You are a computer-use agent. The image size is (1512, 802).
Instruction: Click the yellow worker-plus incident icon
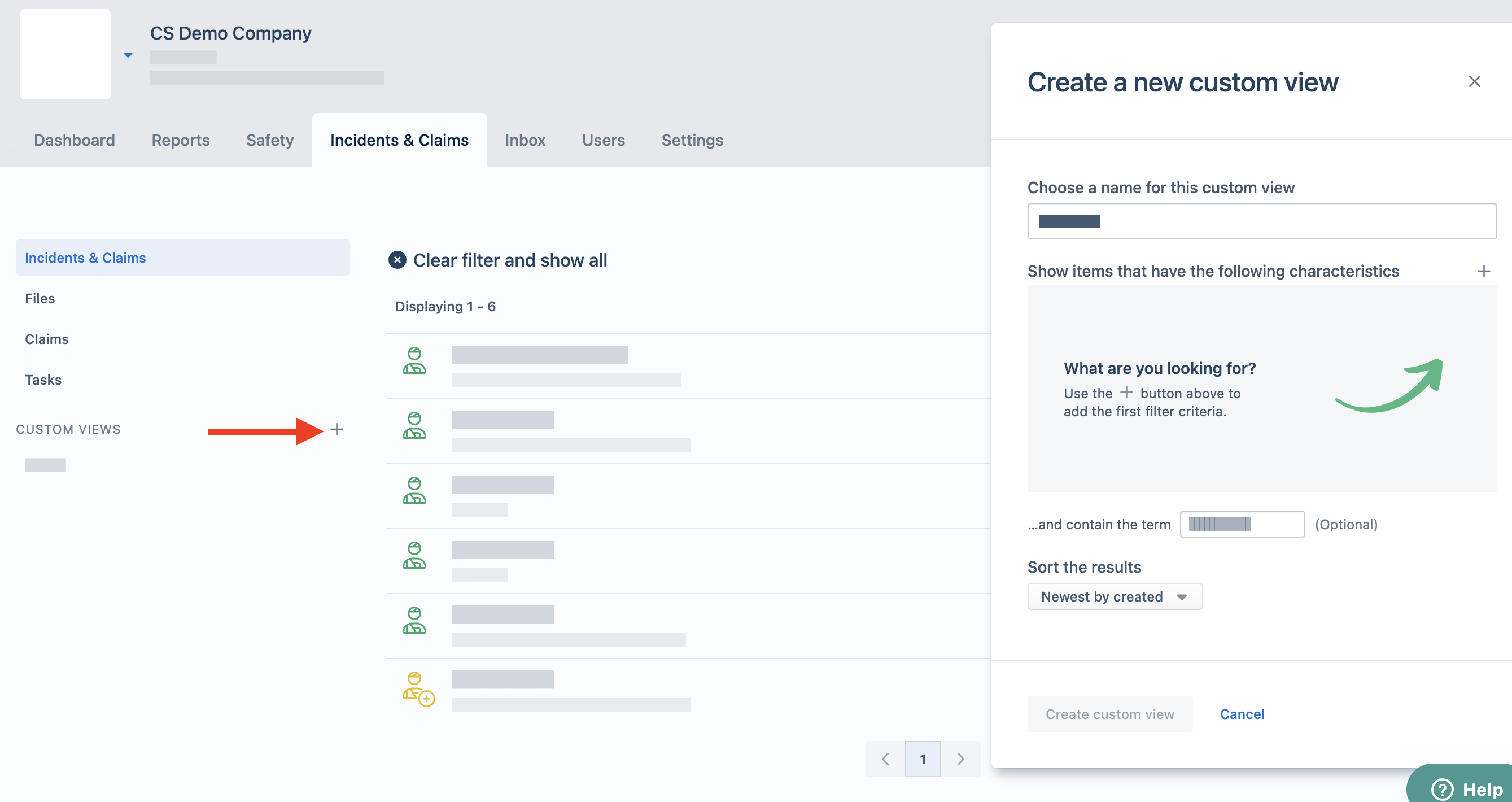coord(418,689)
